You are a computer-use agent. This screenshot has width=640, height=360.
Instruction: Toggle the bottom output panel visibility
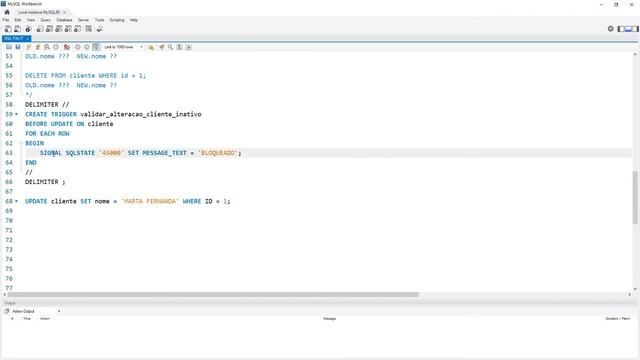[628, 29]
